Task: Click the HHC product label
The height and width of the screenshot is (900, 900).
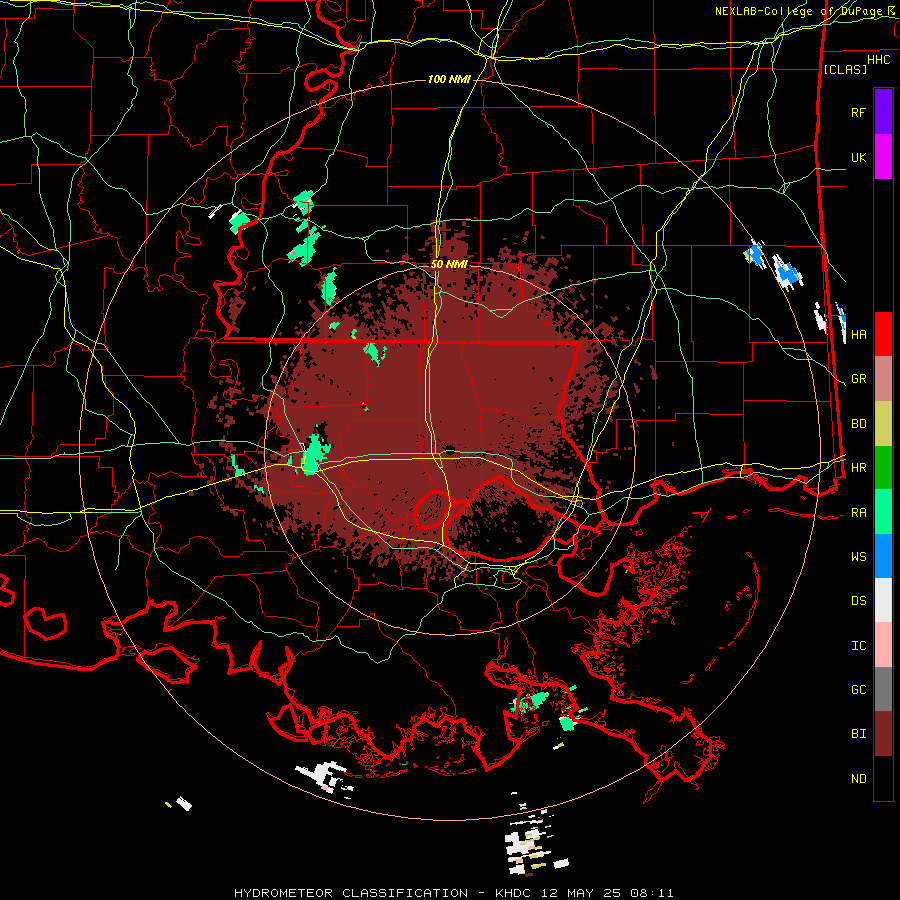Action: [879, 60]
